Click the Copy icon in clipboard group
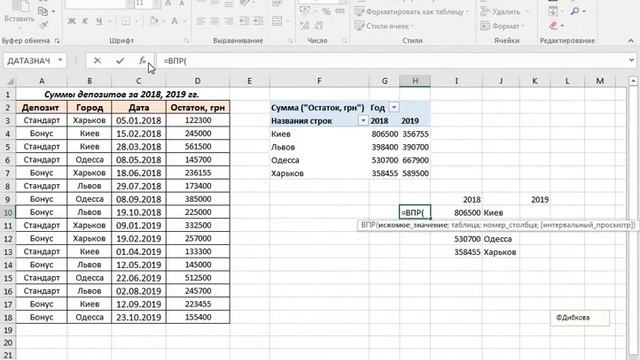 click(43, 11)
